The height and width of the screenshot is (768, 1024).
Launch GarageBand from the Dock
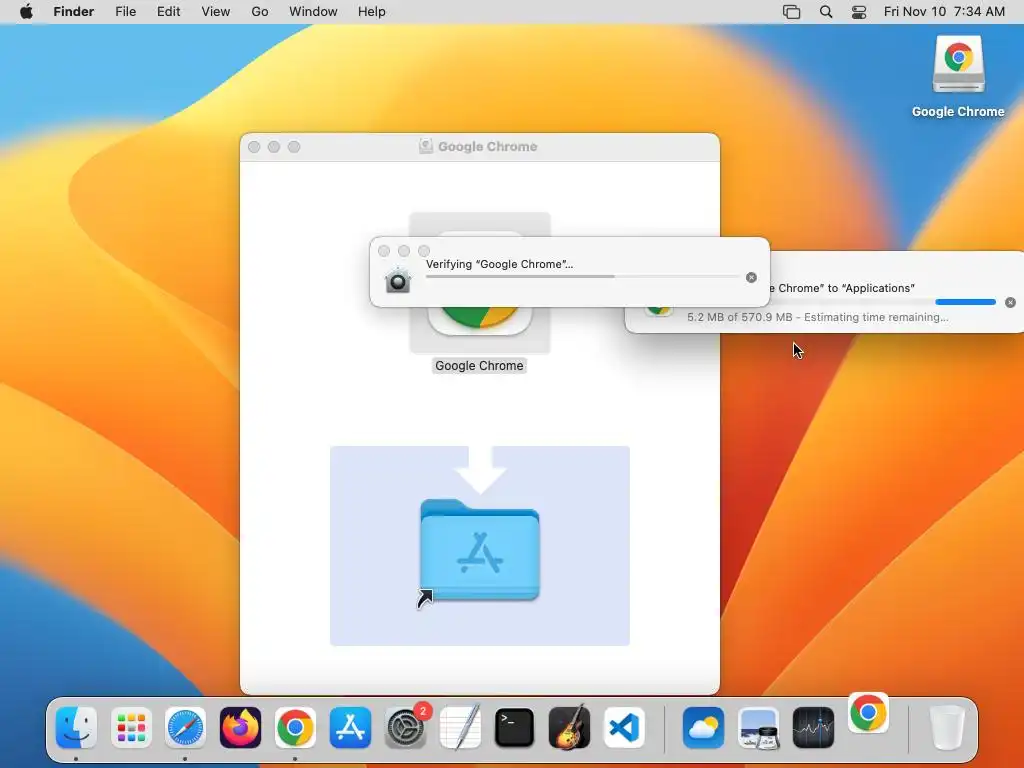[x=569, y=728]
